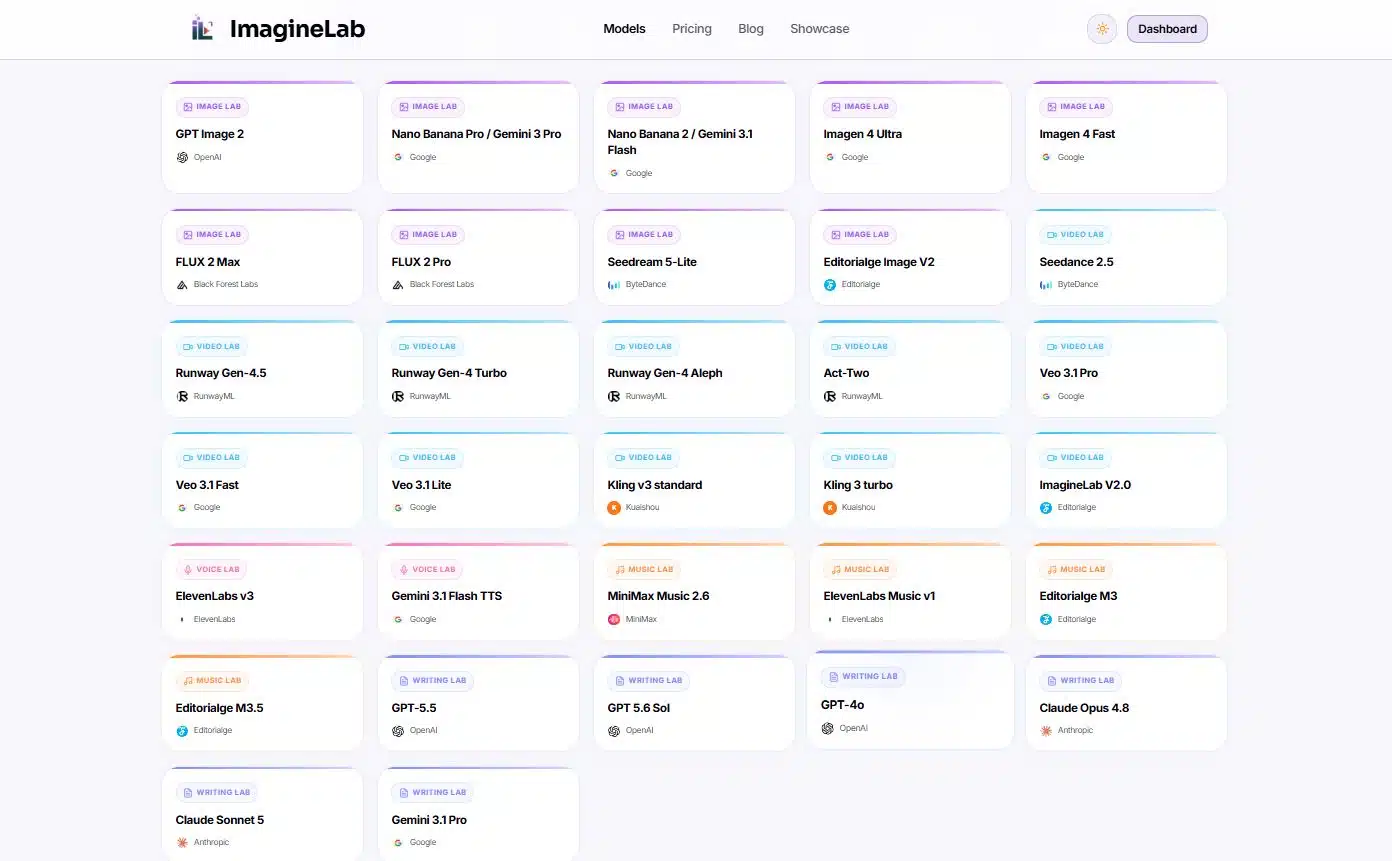Select the Claude Opus 4.8 title text
Screen dimensions: 1392x861
(x=1085, y=708)
